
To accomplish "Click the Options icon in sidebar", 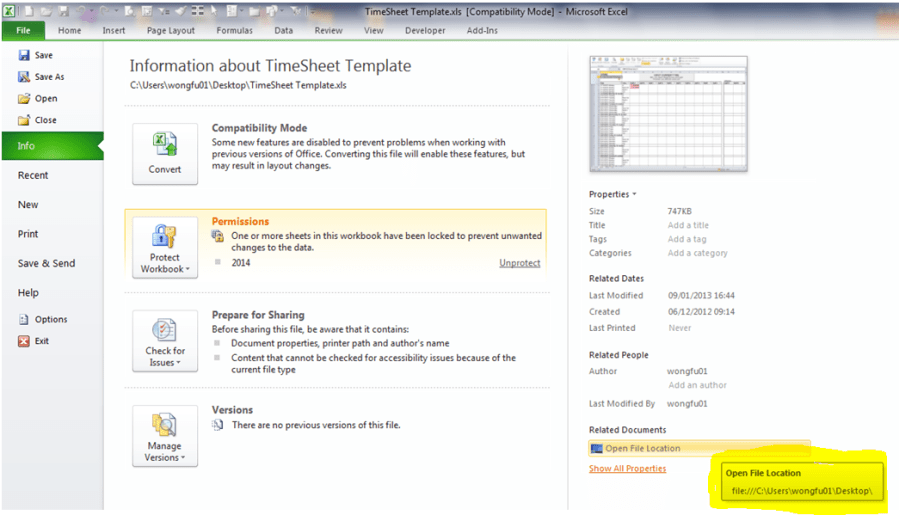I will (24, 320).
